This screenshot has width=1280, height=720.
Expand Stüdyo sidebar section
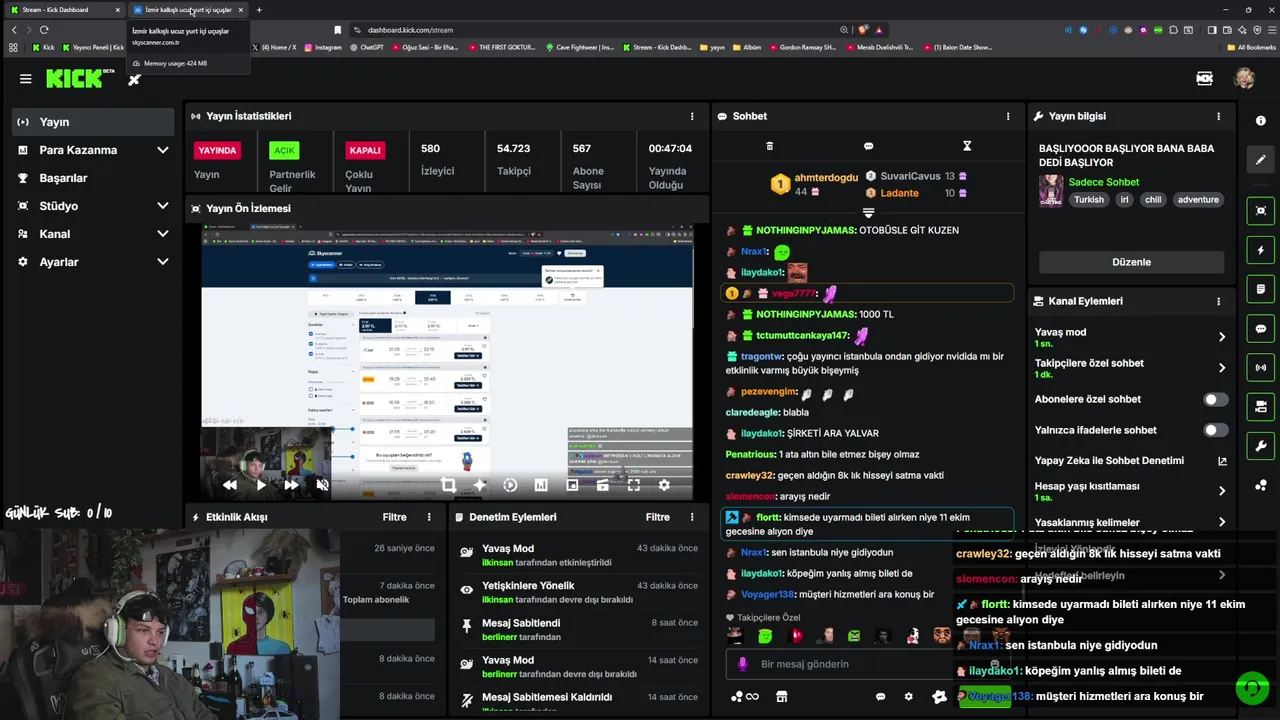pyautogui.click(x=163, y=206)
